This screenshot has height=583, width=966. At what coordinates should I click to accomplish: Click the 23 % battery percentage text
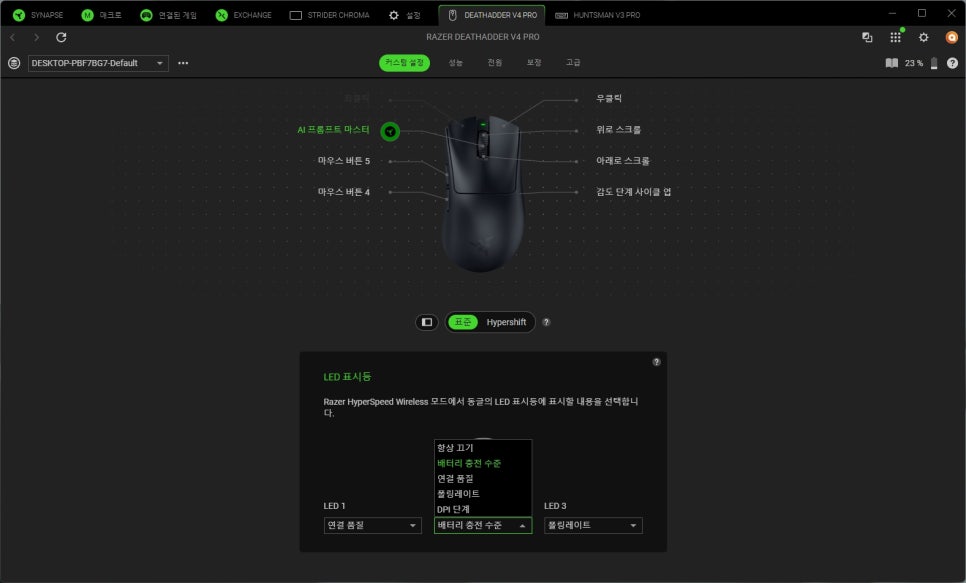tap(914, 63)
